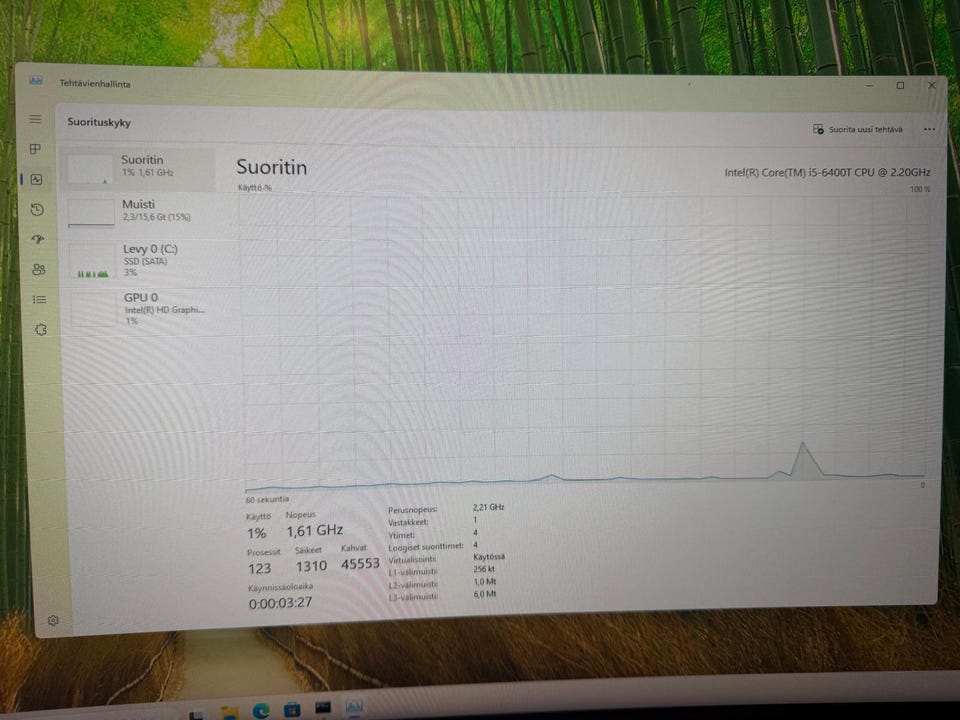This screenshot has width=960, height=720.
Task: Click the 'Käyttö-%' graph axis label
Action: coord(255,187)
